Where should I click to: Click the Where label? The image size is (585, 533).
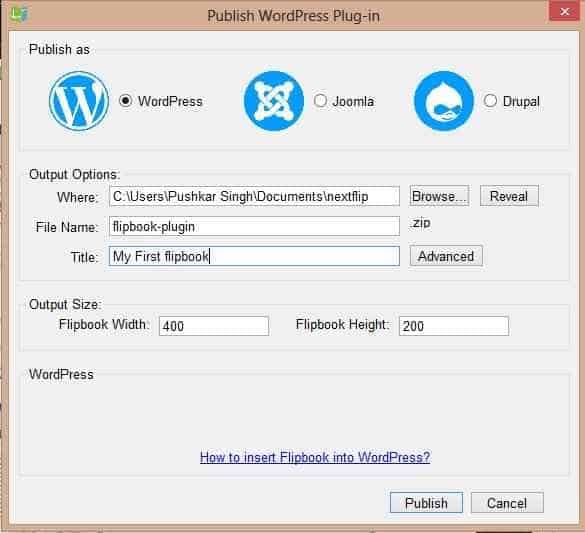pyautogui.click(x=78, y=197)
